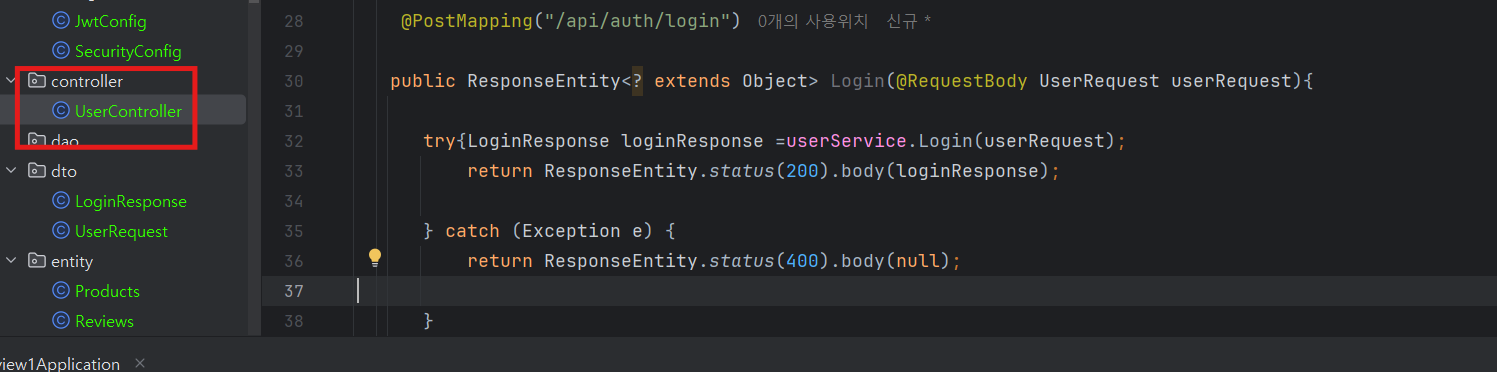Click the Reviews class icon
Screen dimensions: 1497x372
click(x=60, y=321)
